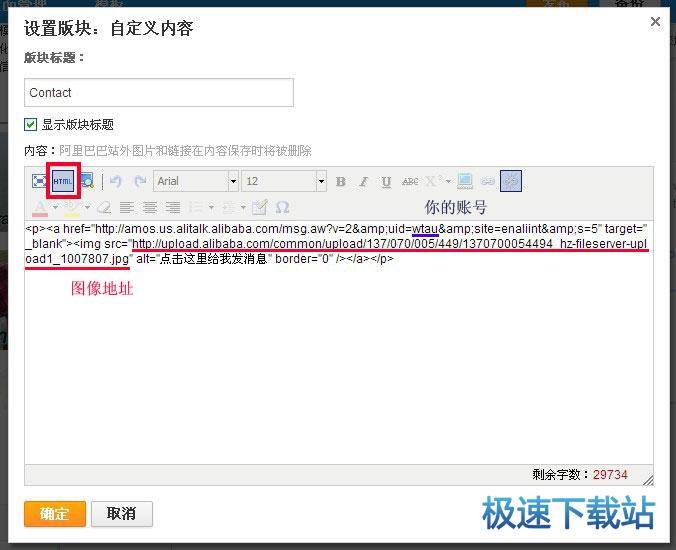Image resolution: width=676 pixels, height=550 pixels.
Task: Click the remove link icon
Action: coord(511,181)
